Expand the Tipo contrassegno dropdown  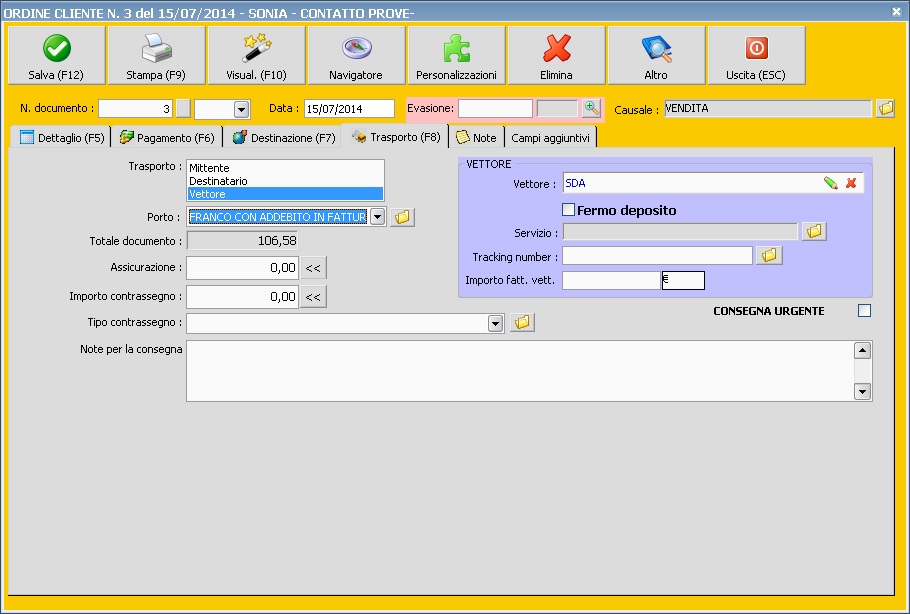[x=495, y=323]
